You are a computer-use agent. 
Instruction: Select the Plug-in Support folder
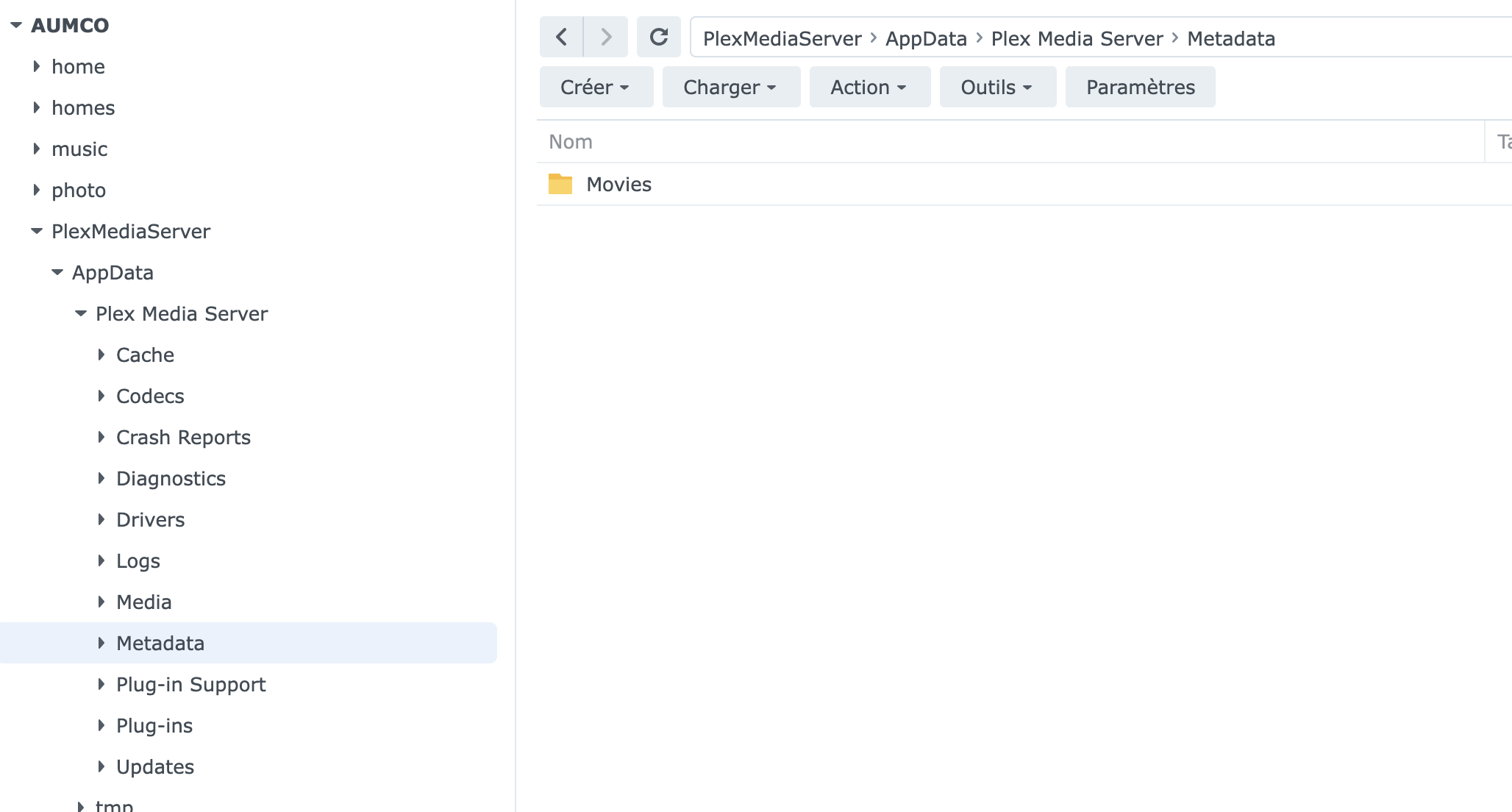coord(190,684)
